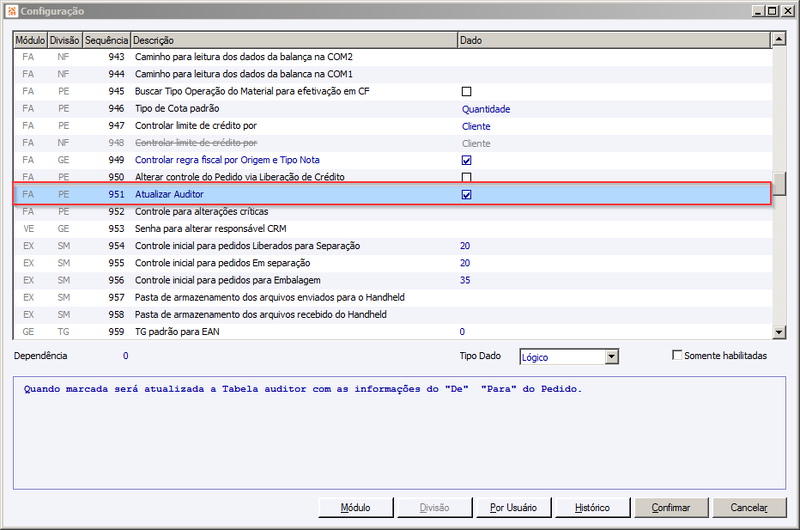This screenshot has width=800, height=530.
Task: Uncheck Controlar regra fiscal por Origem checkbox
Action: (x=466, y=160)
